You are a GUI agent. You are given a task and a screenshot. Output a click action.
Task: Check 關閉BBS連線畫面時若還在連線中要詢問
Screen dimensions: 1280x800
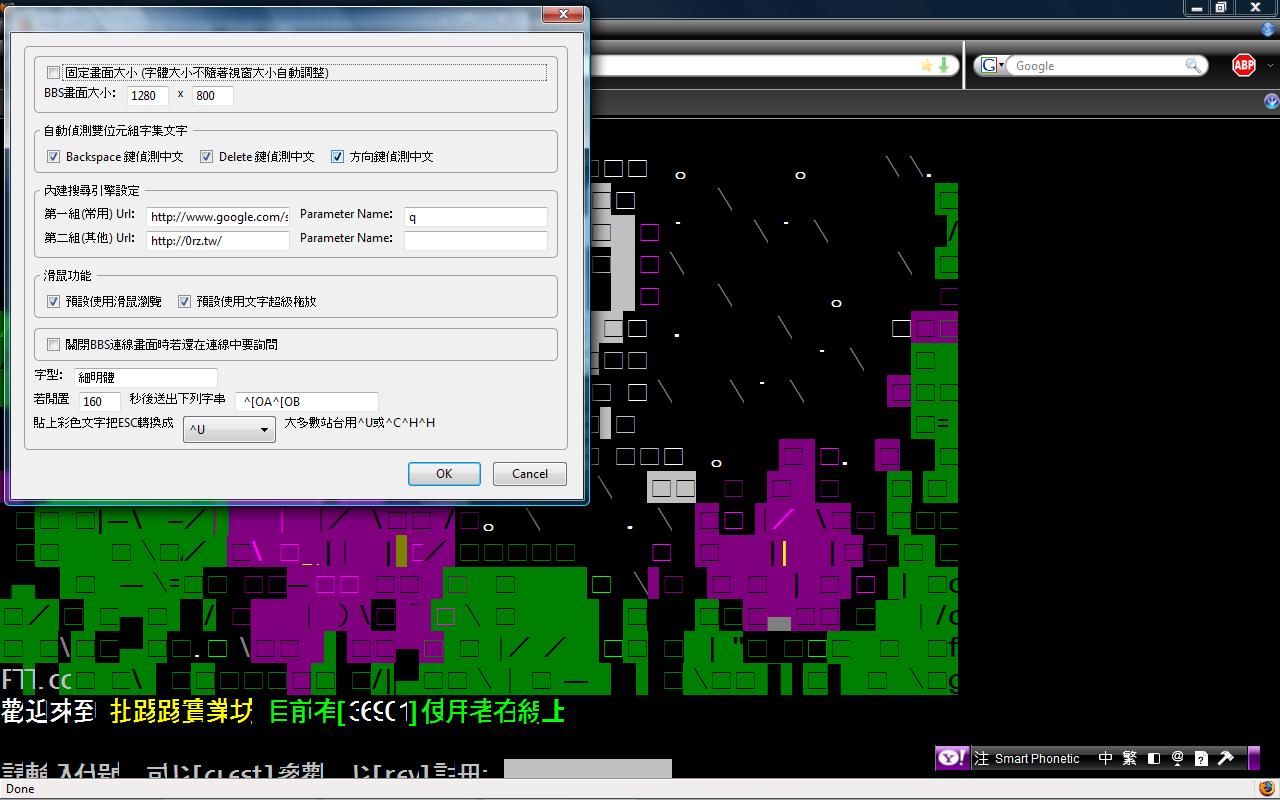point(54,344)
